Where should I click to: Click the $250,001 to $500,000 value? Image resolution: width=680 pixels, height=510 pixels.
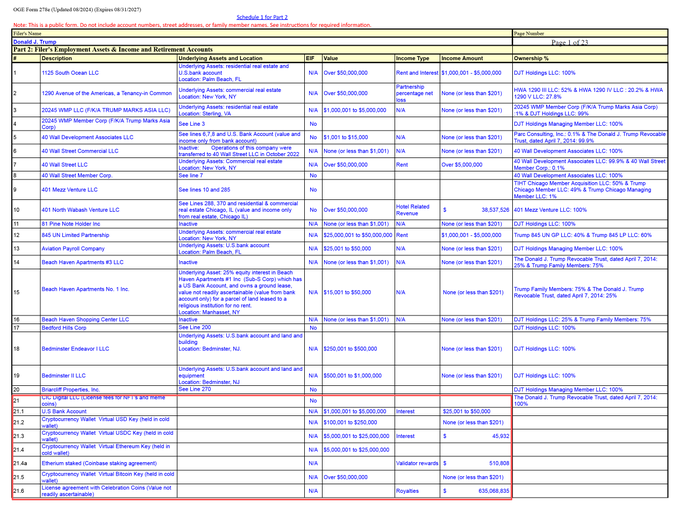pos(350,349)
